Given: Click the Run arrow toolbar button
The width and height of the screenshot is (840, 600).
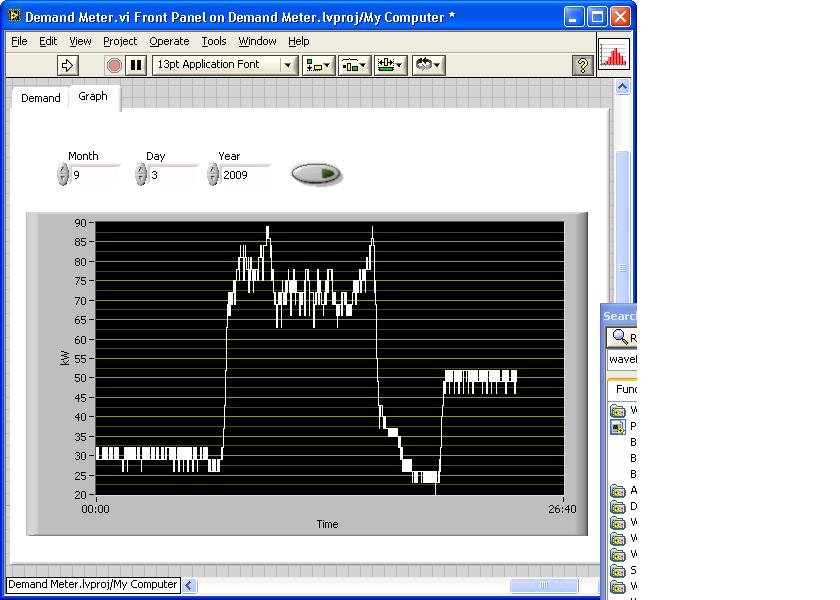Looking at the screenshot, I should coord(68,65).
